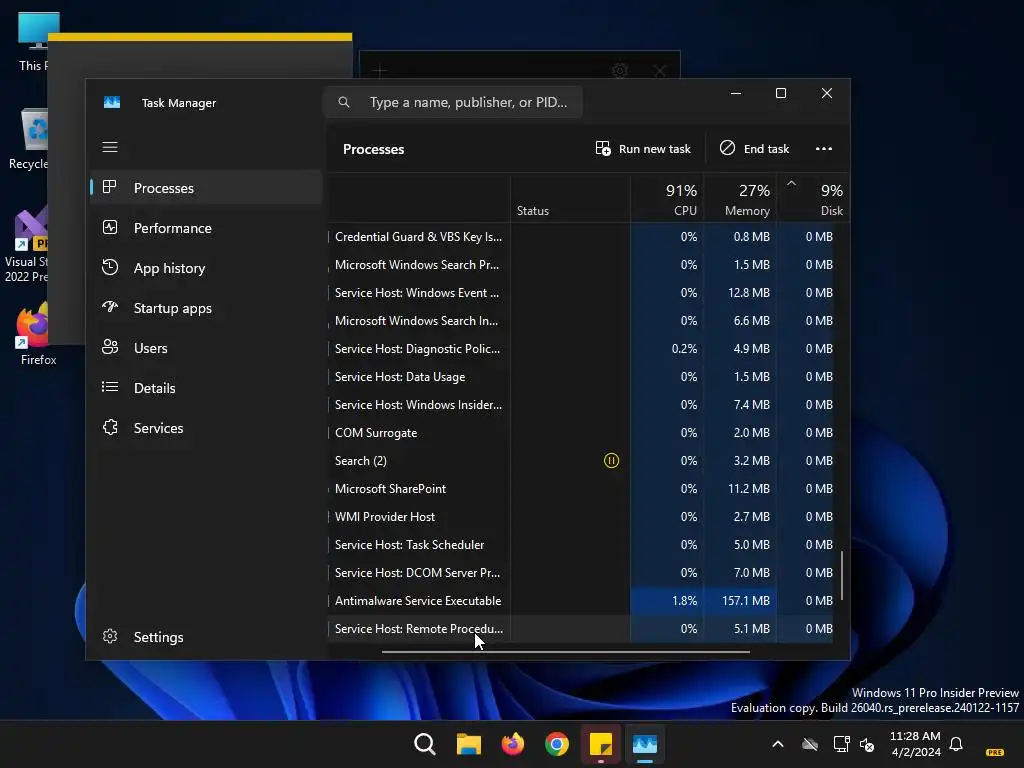Screen dimensions: 1024x768
Task: Select the Microsoft SharePoint process
Action: click(580, 488)
